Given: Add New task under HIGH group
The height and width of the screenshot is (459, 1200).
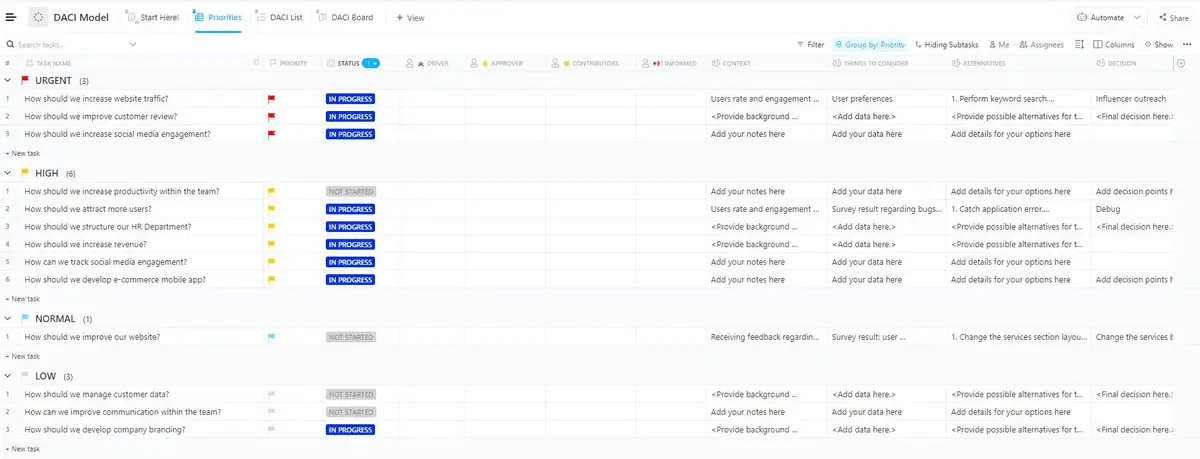Looking at the screenshot, I should [22, 299].
